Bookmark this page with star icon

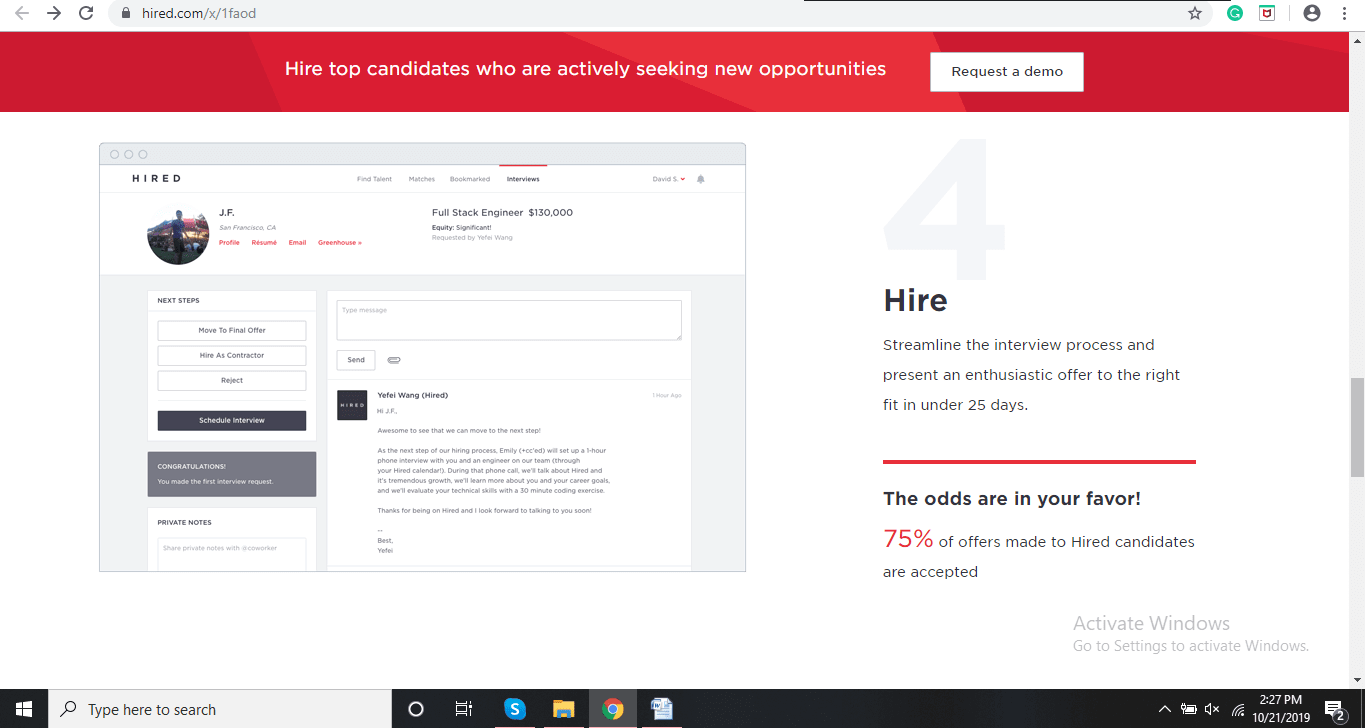click(x=1194, y=13)
